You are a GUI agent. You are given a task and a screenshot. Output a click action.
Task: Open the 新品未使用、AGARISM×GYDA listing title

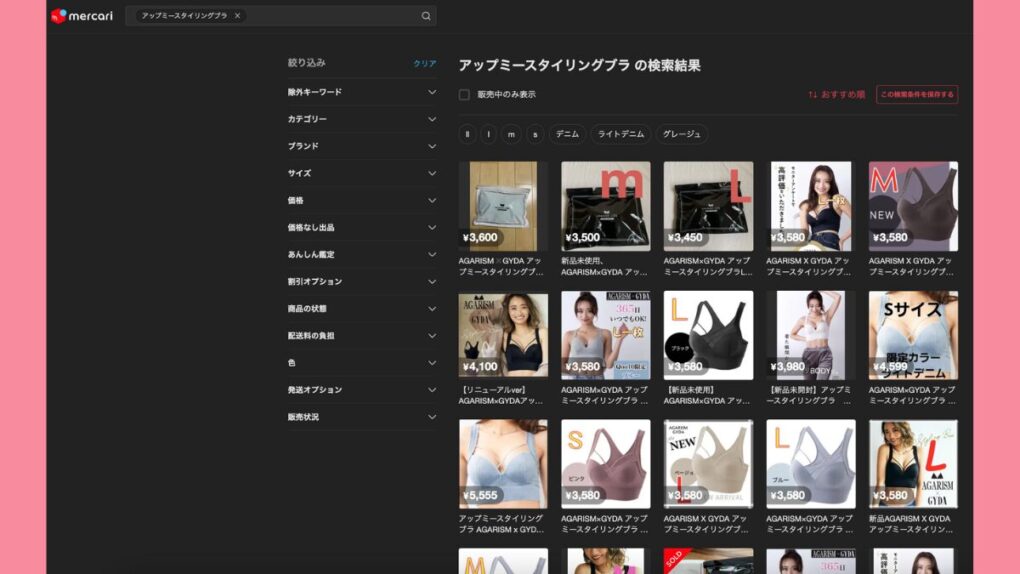click(604, 266)
